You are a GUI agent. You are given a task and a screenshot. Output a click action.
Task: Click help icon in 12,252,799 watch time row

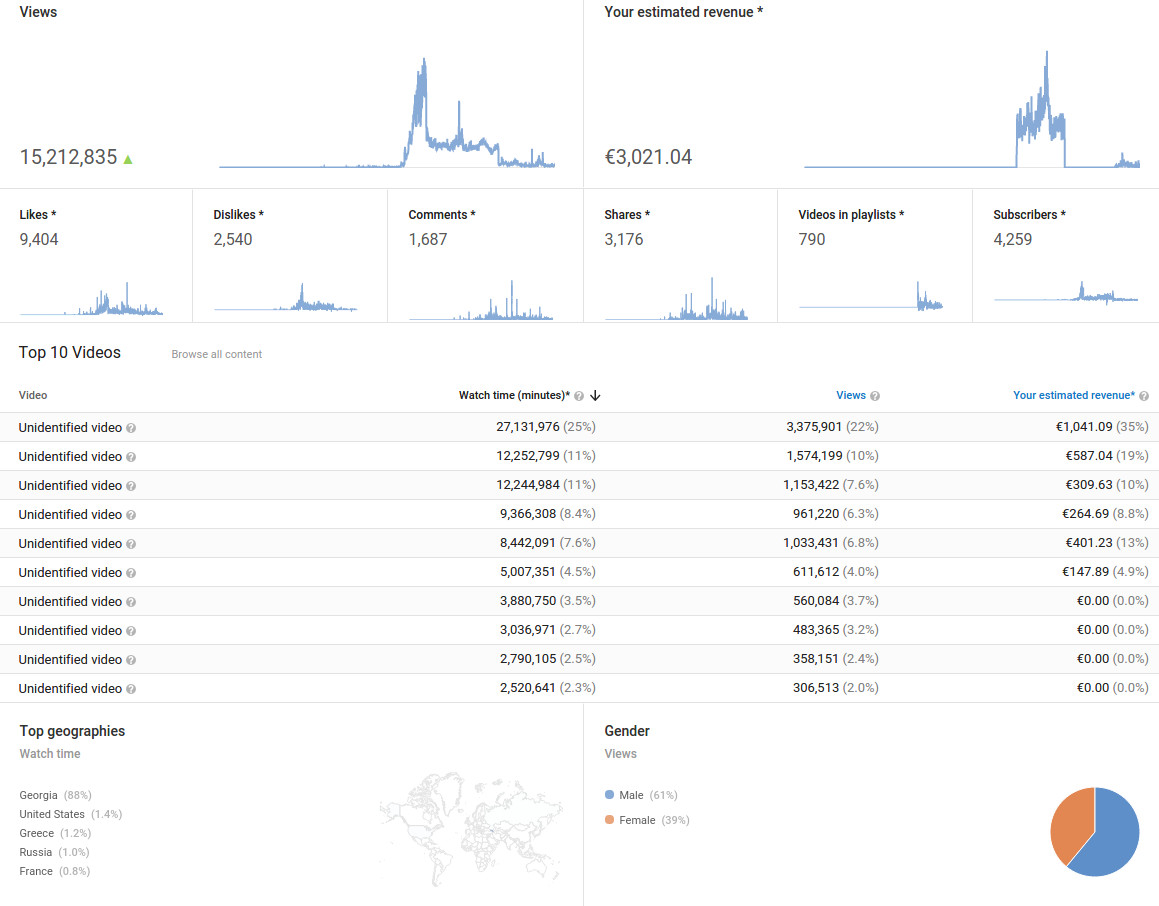[131, 457]
